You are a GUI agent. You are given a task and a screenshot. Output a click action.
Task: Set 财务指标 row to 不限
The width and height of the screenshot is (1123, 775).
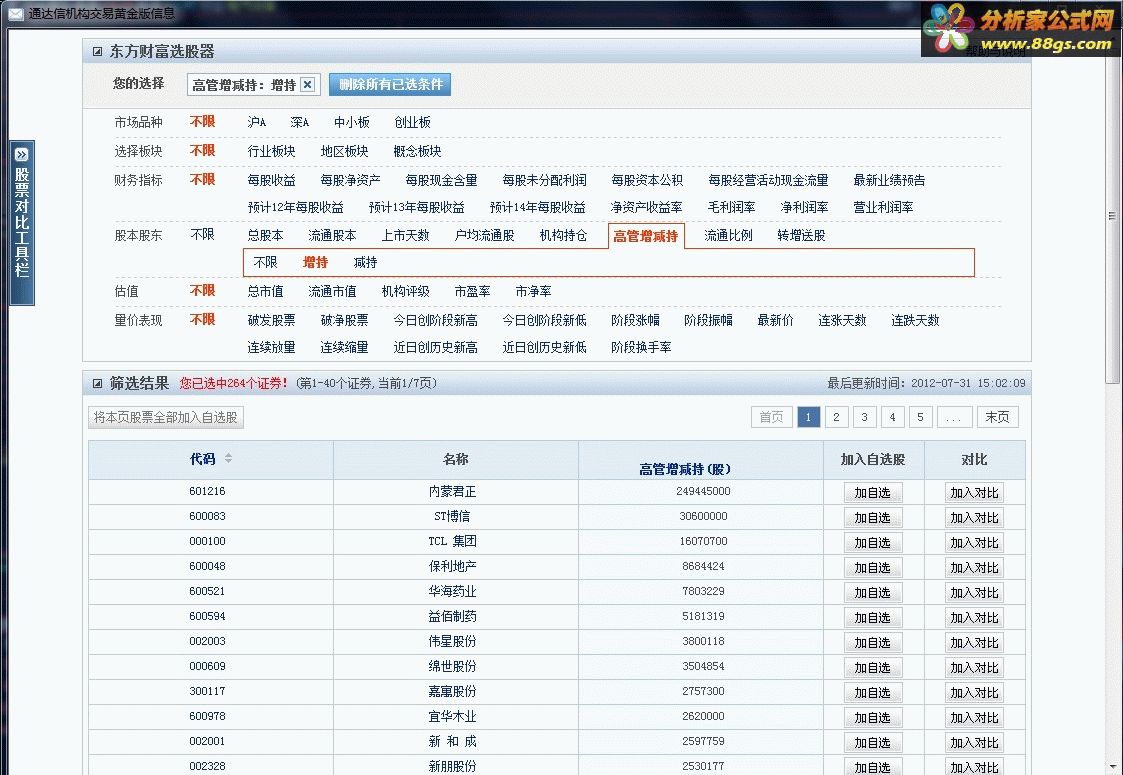point(203,179)
